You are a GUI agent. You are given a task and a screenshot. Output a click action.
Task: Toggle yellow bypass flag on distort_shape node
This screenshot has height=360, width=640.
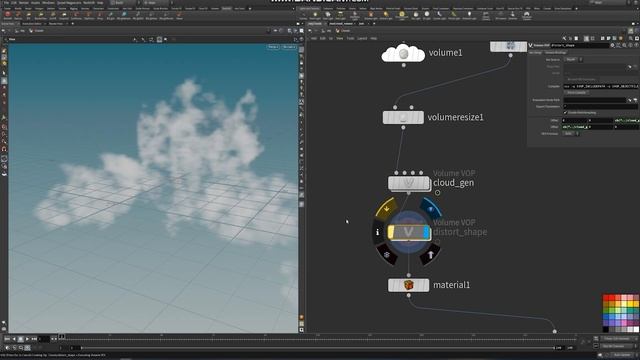[391, 232]
